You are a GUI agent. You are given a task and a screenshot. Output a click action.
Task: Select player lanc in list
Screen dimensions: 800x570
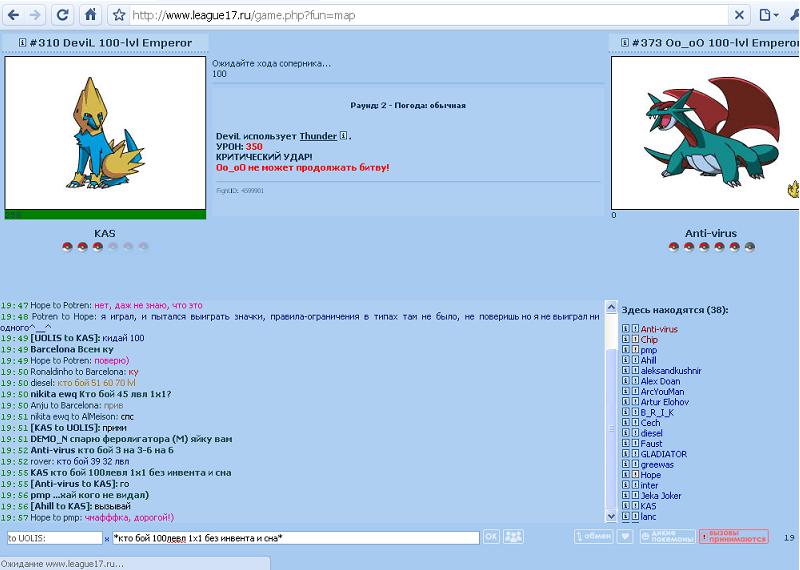click(648, 517)
